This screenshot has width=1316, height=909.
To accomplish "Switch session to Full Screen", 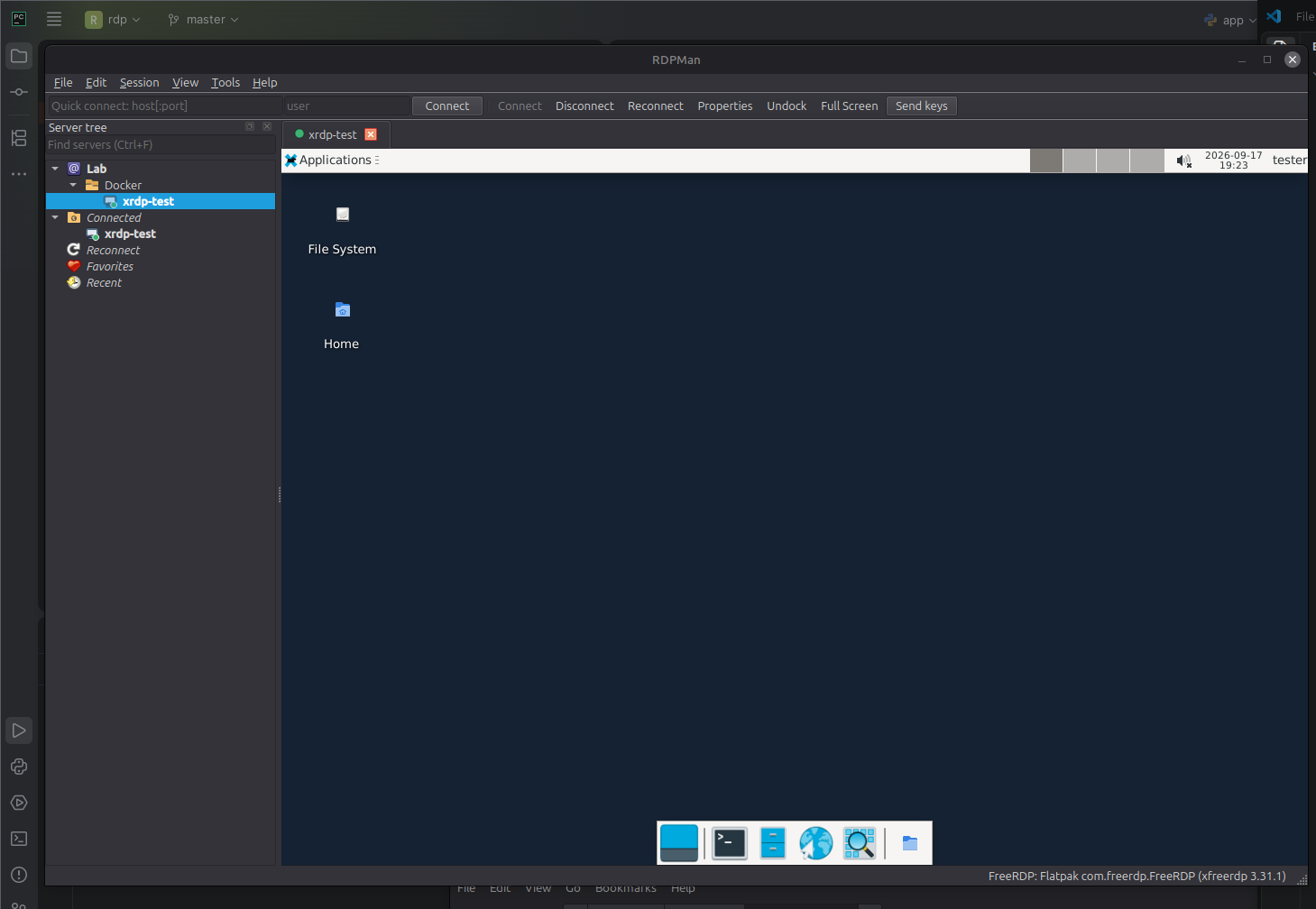I will 849,106.
